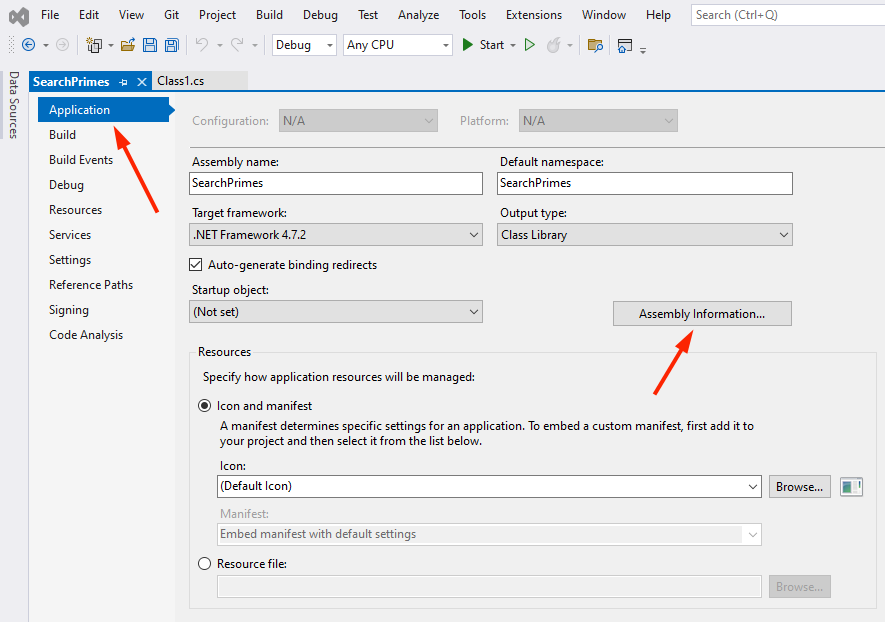Open the Extensions menu

point(534,15)
